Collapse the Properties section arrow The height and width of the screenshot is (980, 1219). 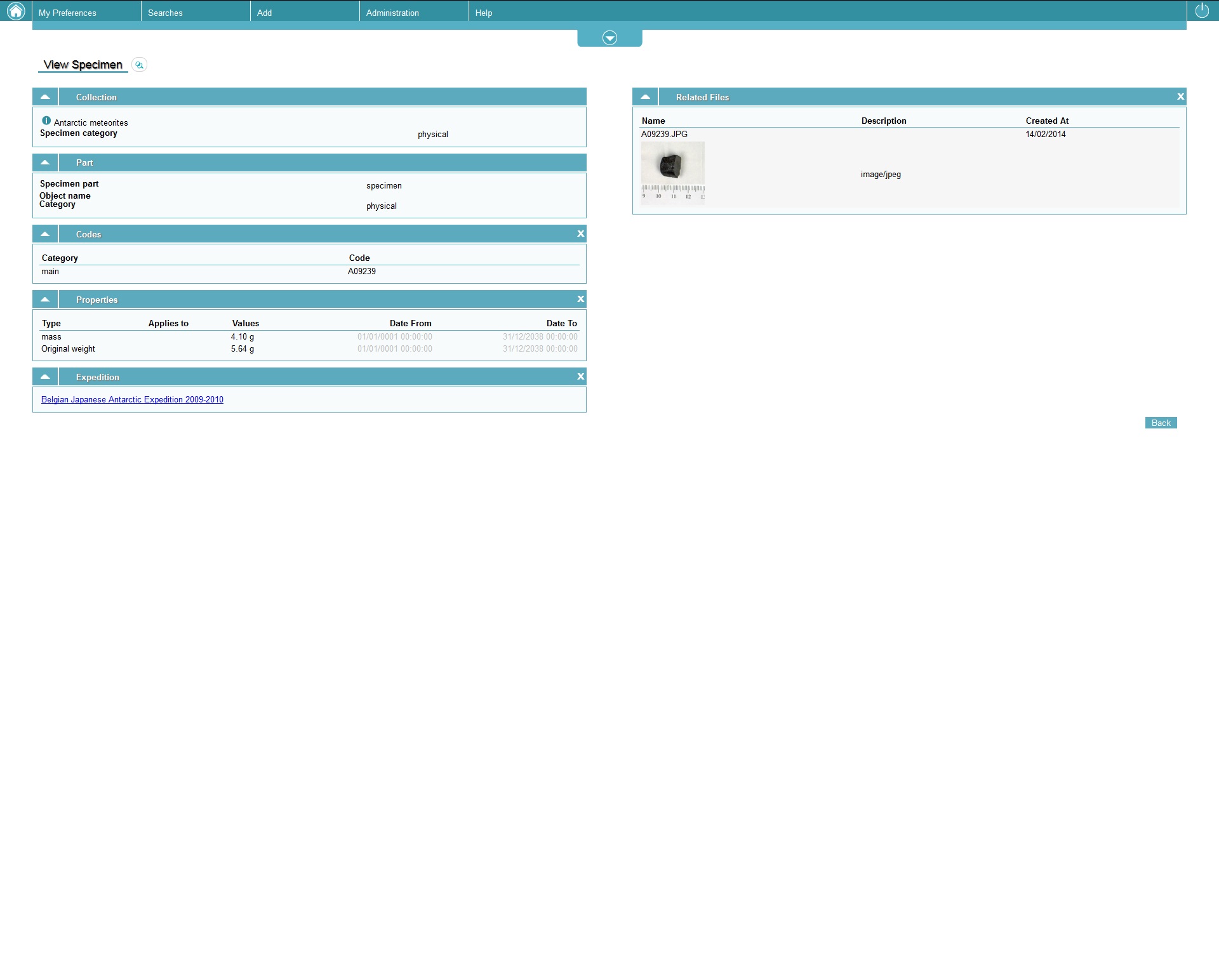[x=45, y=300]
